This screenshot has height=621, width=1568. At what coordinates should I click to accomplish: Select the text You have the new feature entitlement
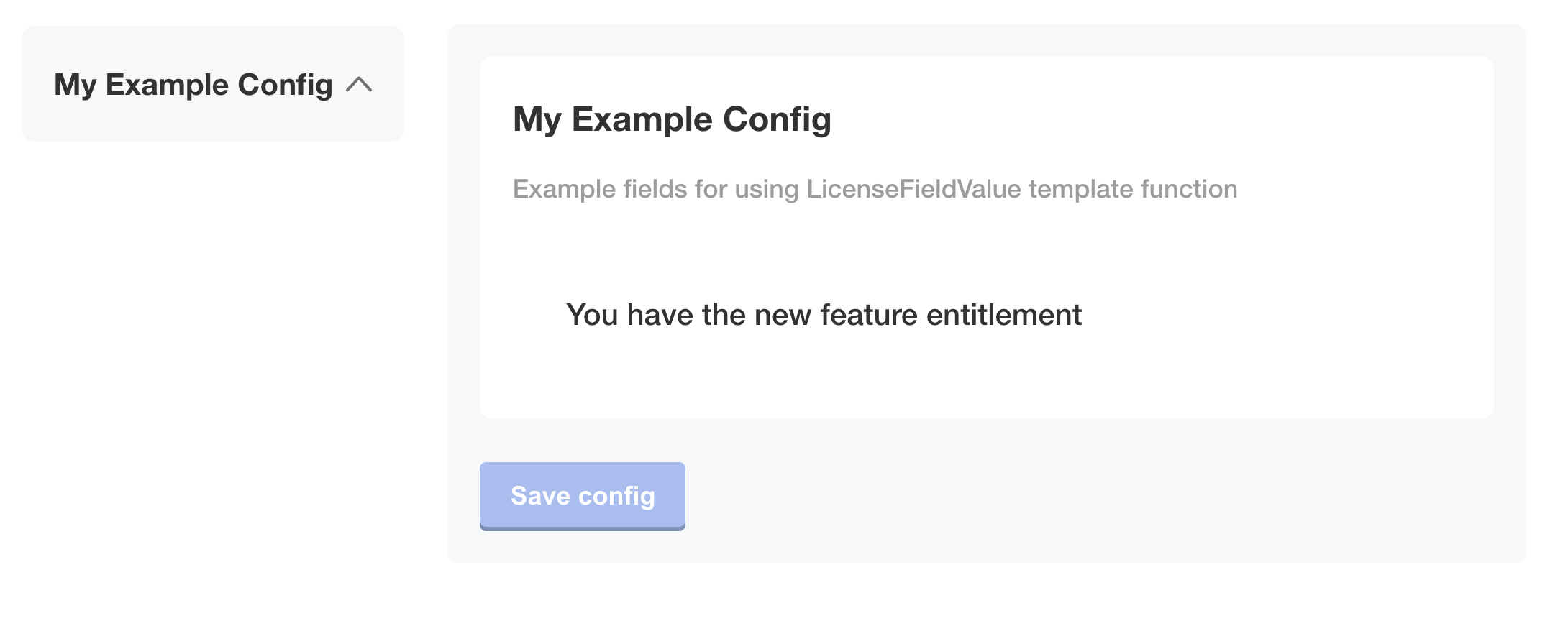[824, 314]
